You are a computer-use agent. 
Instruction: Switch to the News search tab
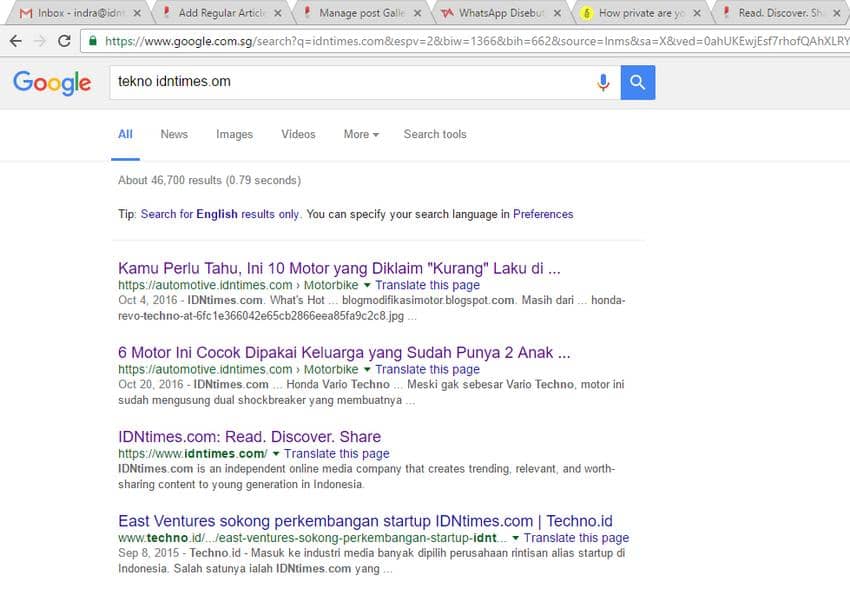[x=174, y=134]
